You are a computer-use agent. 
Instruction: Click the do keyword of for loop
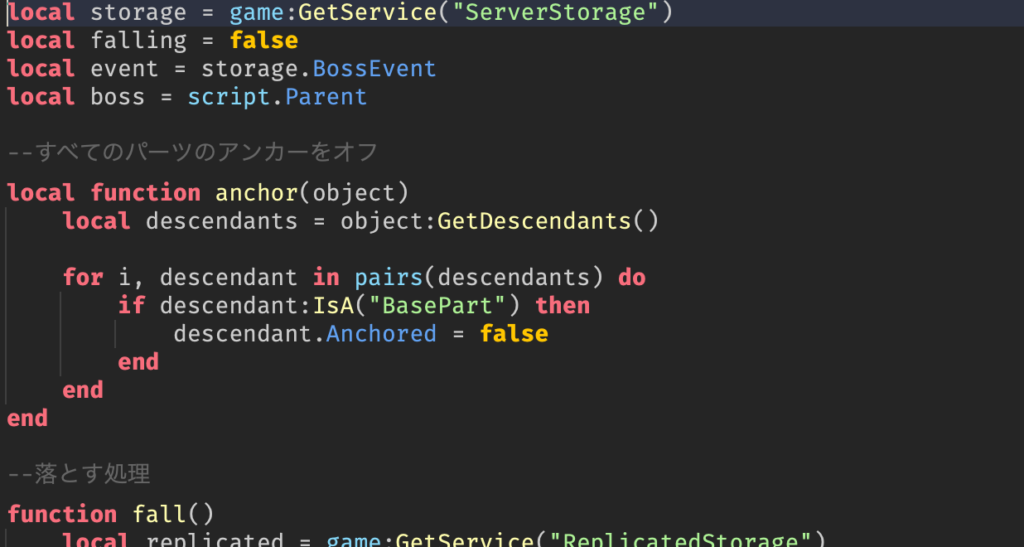pyautogui.click(x=632, y=277)
